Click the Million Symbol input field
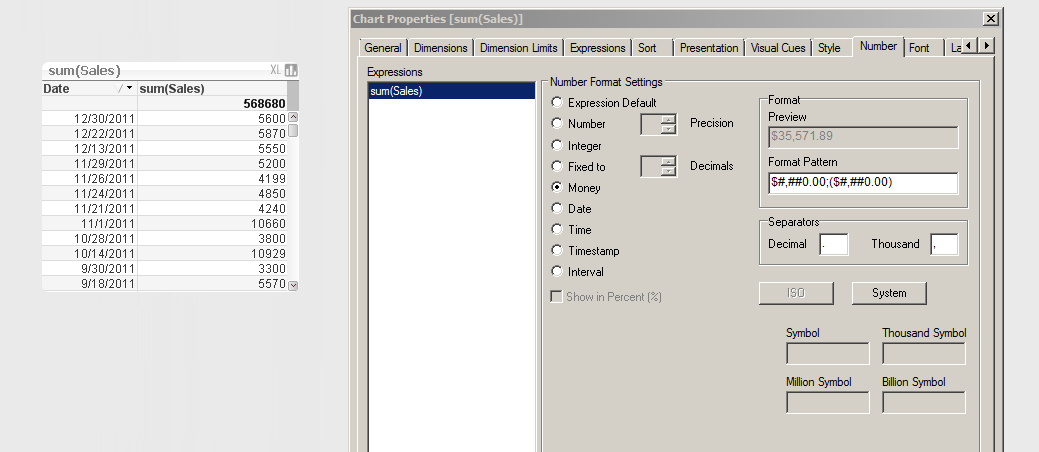 tap(828, 402)
